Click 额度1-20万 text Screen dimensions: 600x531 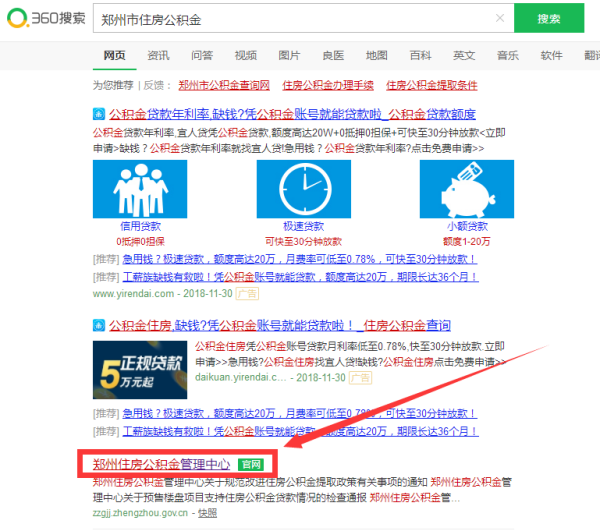[467, 241]
